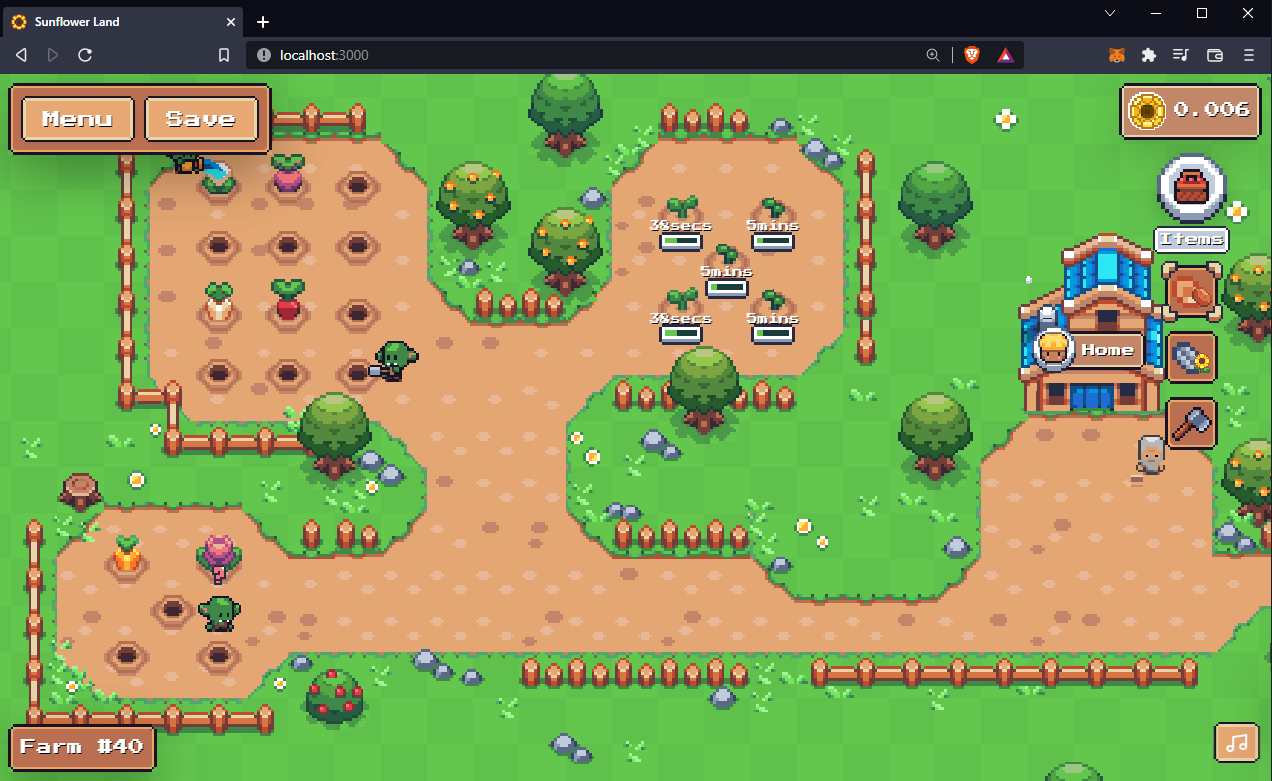Open a new browser tab
Viewport: 1272px width, 781px height.
point(263,21)
